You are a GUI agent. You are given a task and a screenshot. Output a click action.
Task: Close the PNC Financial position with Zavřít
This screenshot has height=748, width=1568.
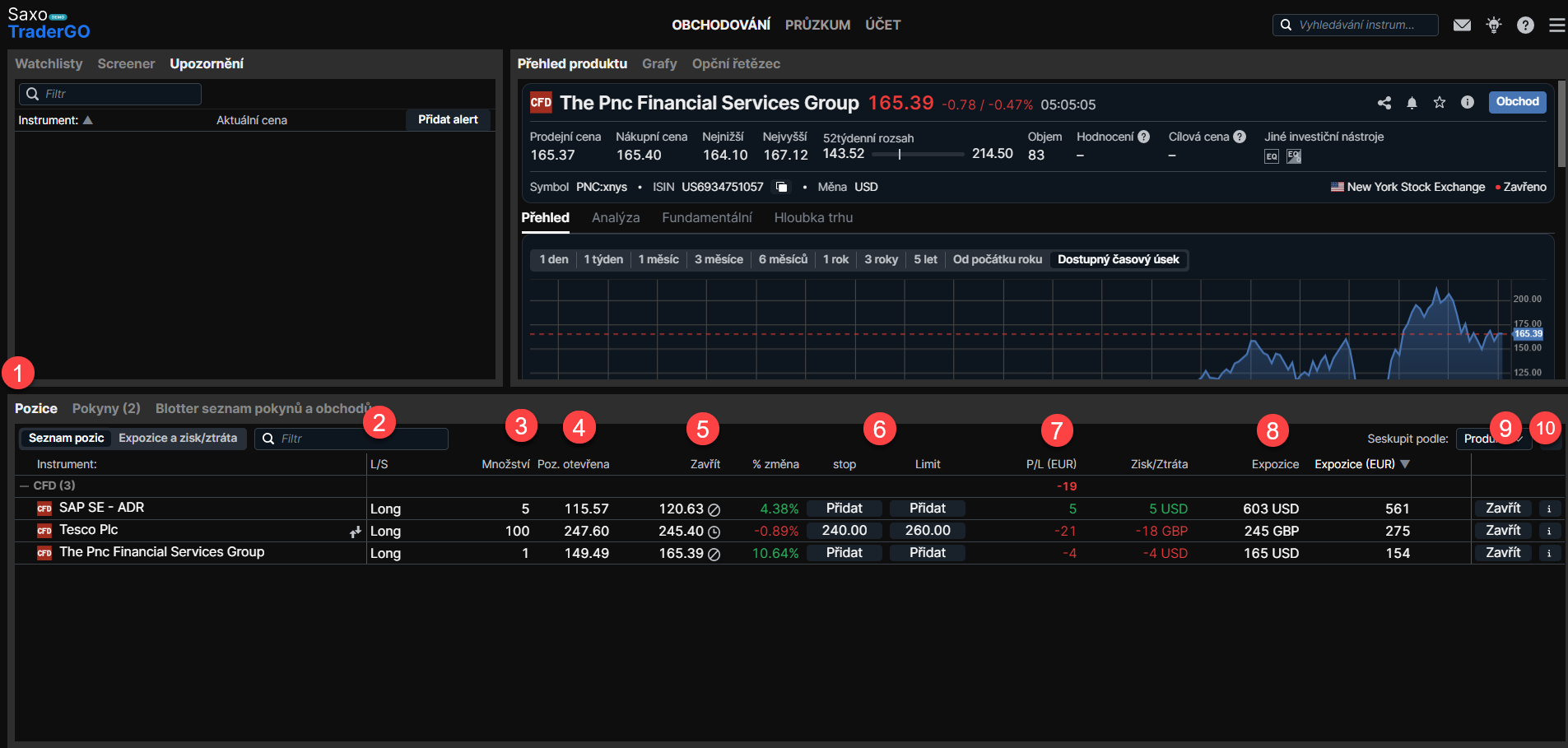click(x=1503, y=553)
